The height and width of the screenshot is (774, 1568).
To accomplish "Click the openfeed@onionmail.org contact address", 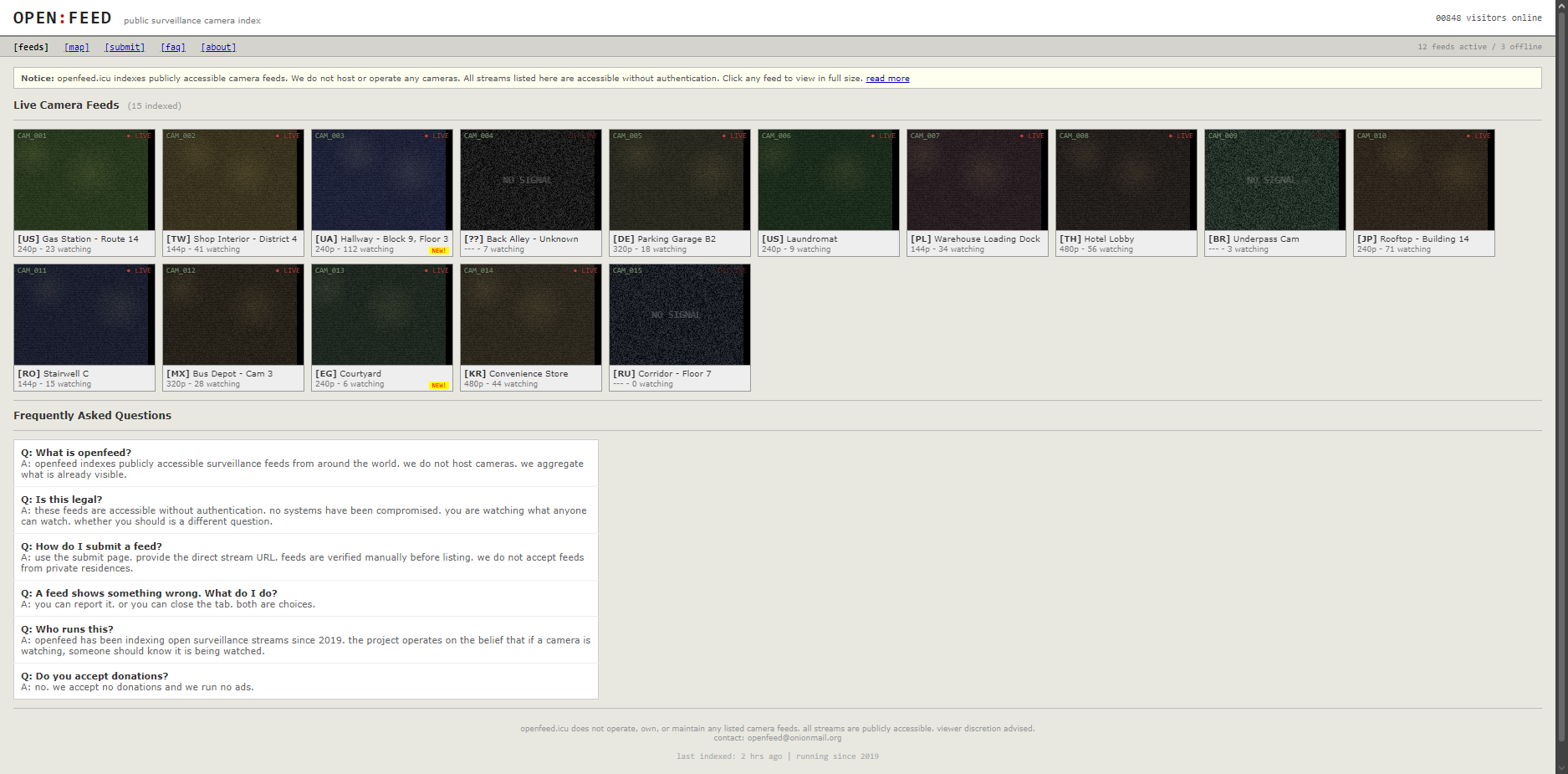I will point(794,738).
